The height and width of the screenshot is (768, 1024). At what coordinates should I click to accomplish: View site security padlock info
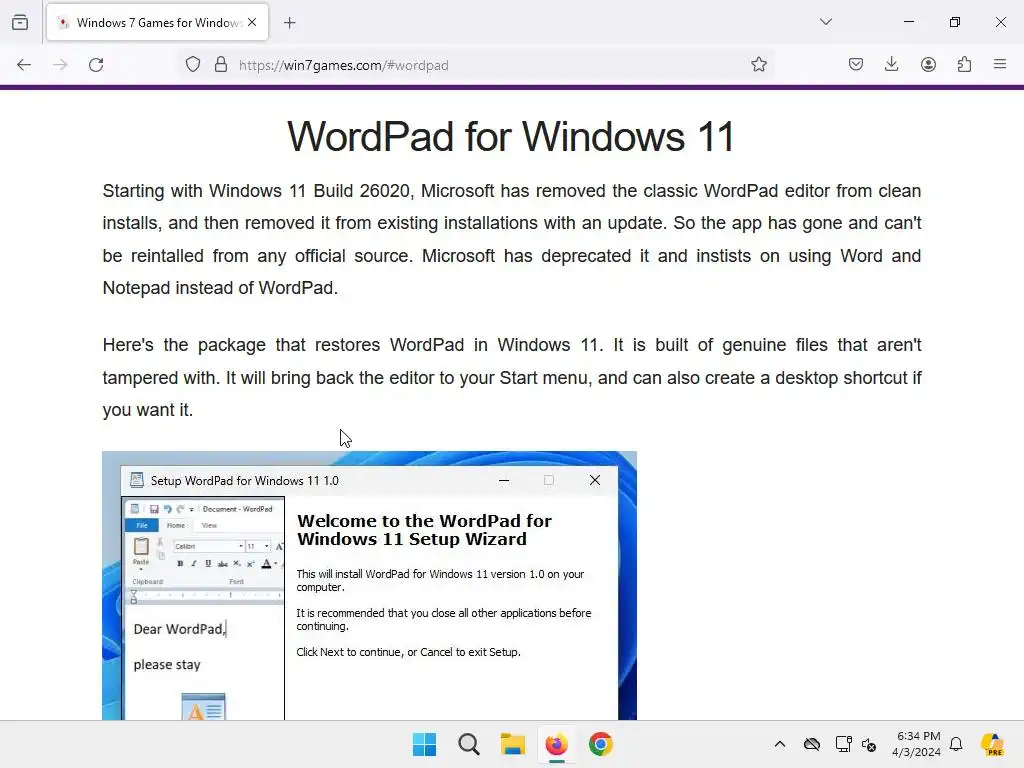pyautogui.click(x=221, y=65)
